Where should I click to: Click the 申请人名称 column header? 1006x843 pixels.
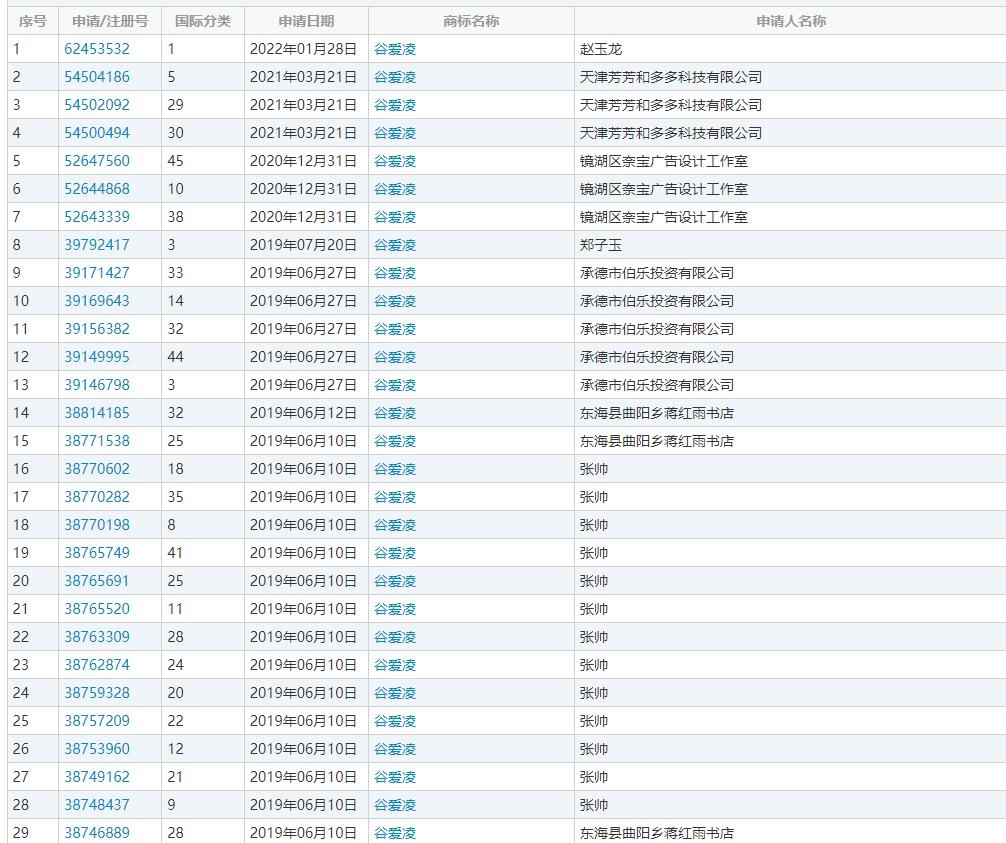pyautogui.click(x=790, y=21)
